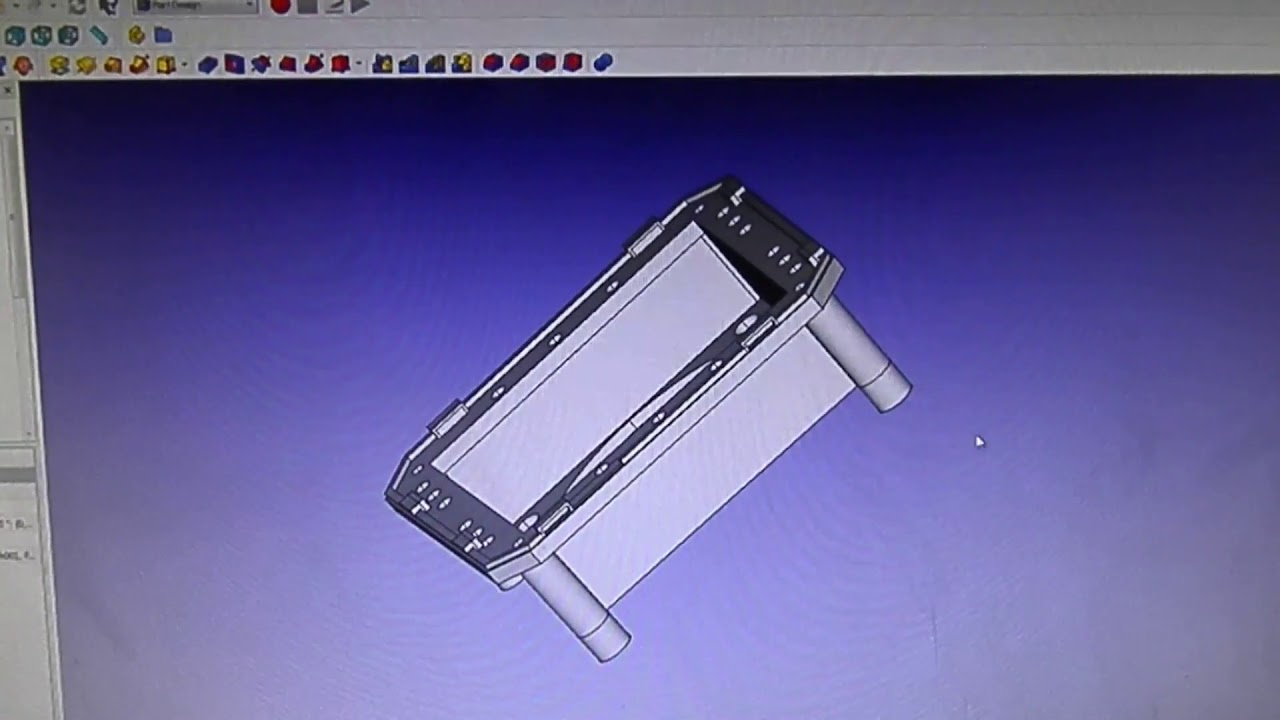Screen dimensions: 1280x720
Task: Select the Thickness tool
Action: pyautogui.click(x=572, y=64)
